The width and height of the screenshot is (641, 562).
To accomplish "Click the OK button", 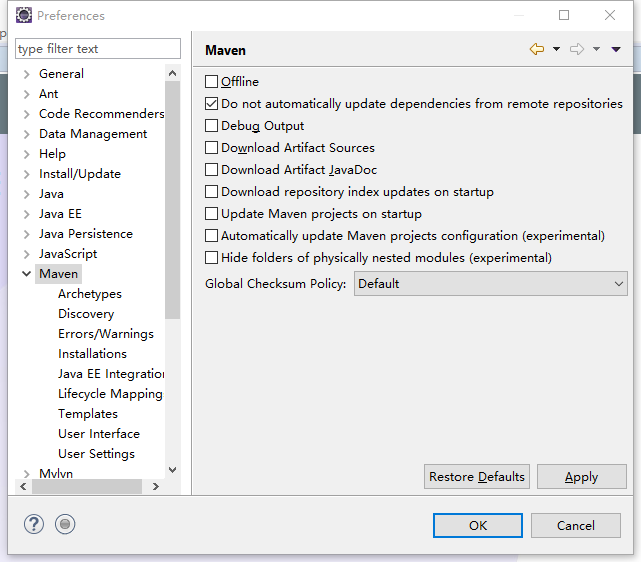I will 478,525.
